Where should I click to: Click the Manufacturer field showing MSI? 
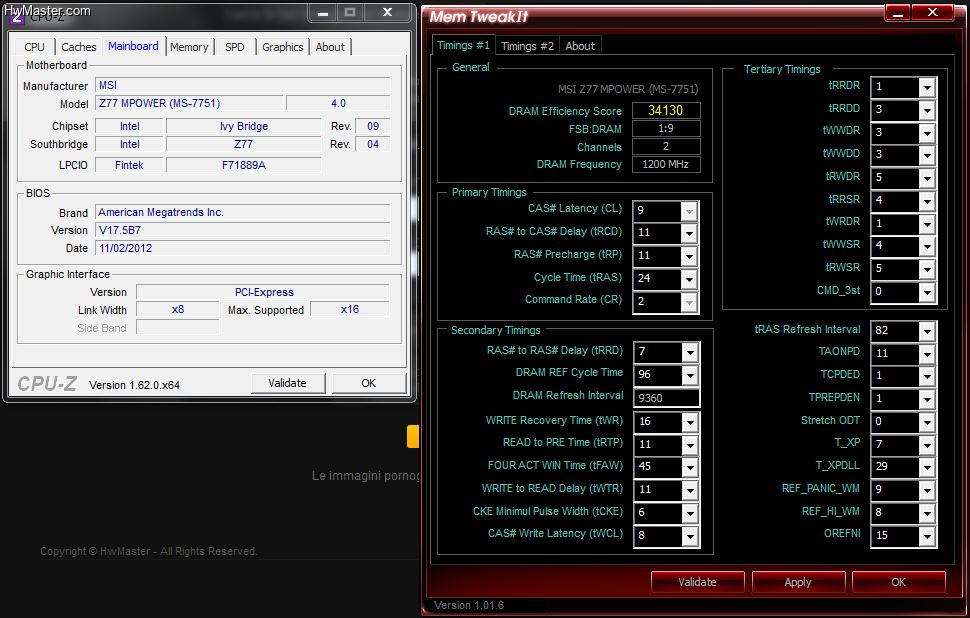242,85
